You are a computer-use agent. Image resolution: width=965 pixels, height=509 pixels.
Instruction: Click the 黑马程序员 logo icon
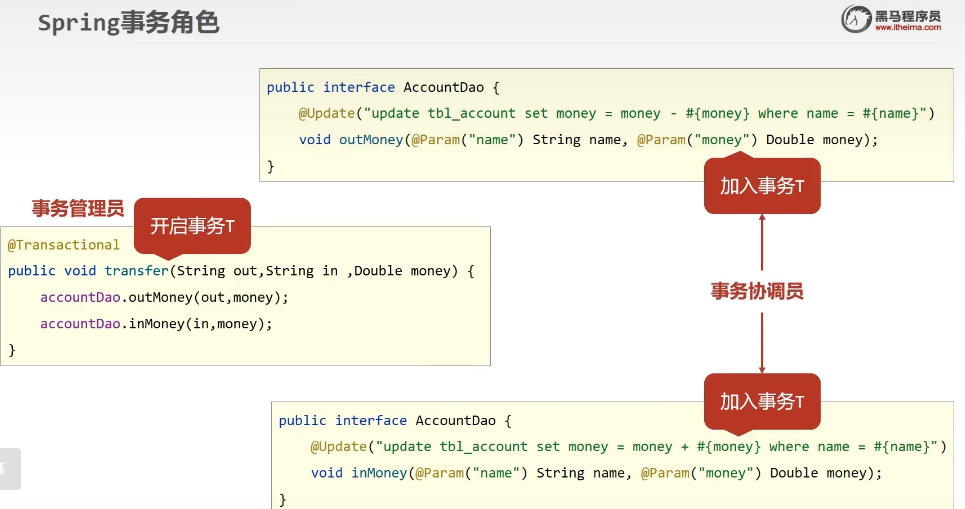(856, 18)
